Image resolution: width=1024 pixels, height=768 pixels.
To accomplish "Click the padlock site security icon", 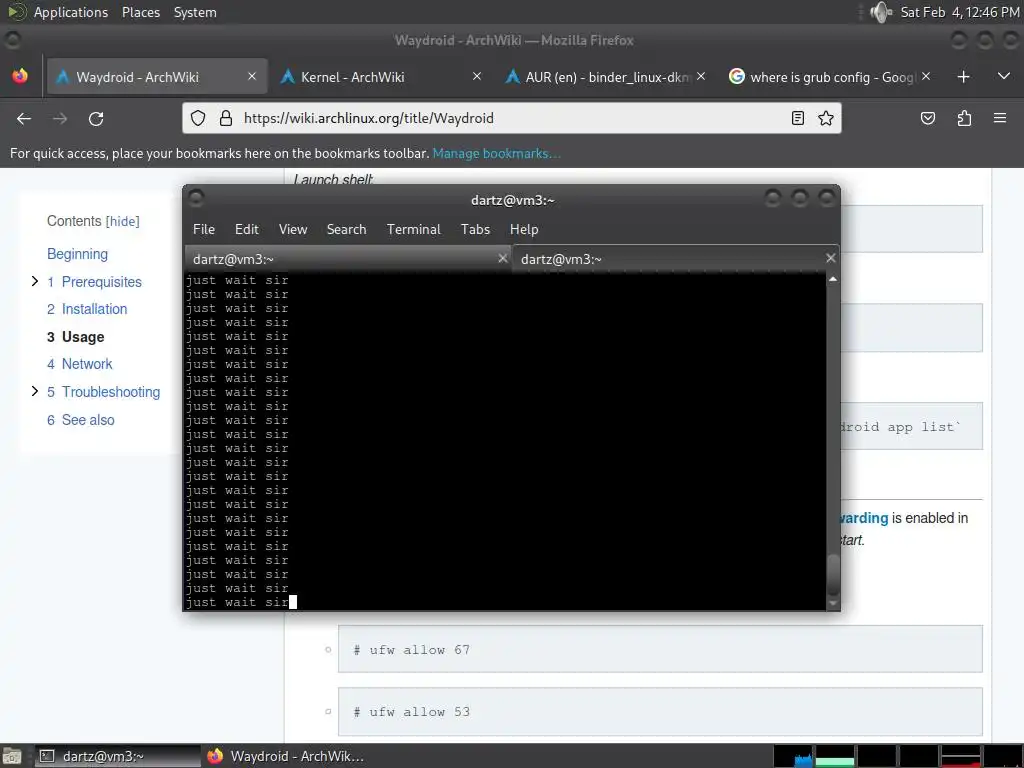I will (226, 118).
